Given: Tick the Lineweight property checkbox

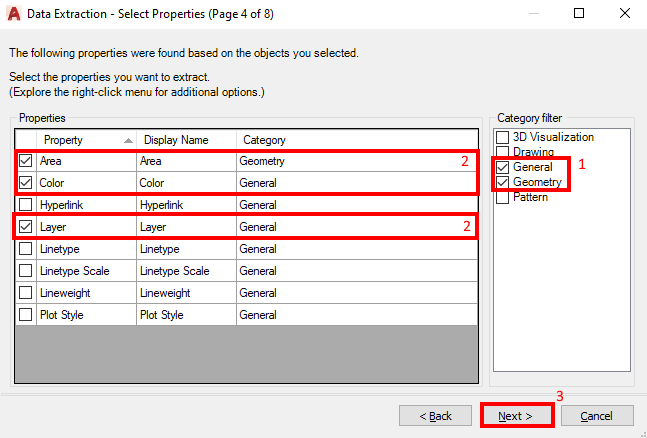Looking at the screenshot, I should [x=26, y=293].
